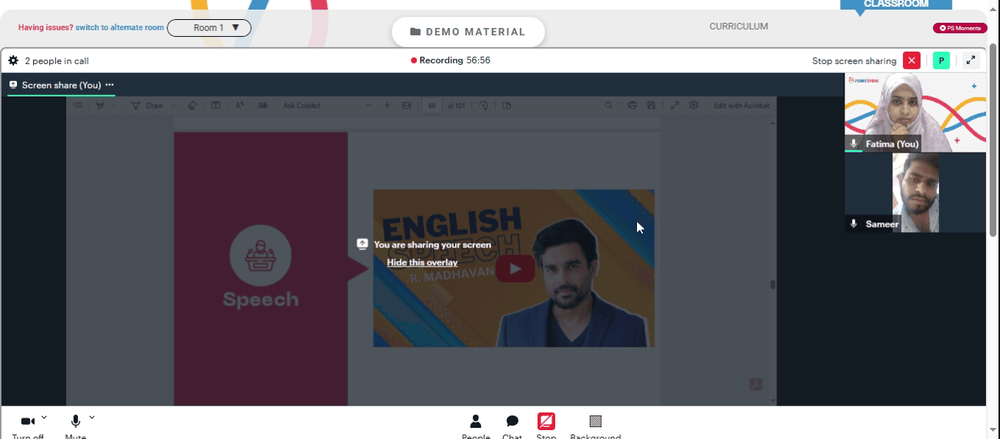1000x439 pixels.
Task: Expand call to fullscreen icon
Action: click(971, 61)
